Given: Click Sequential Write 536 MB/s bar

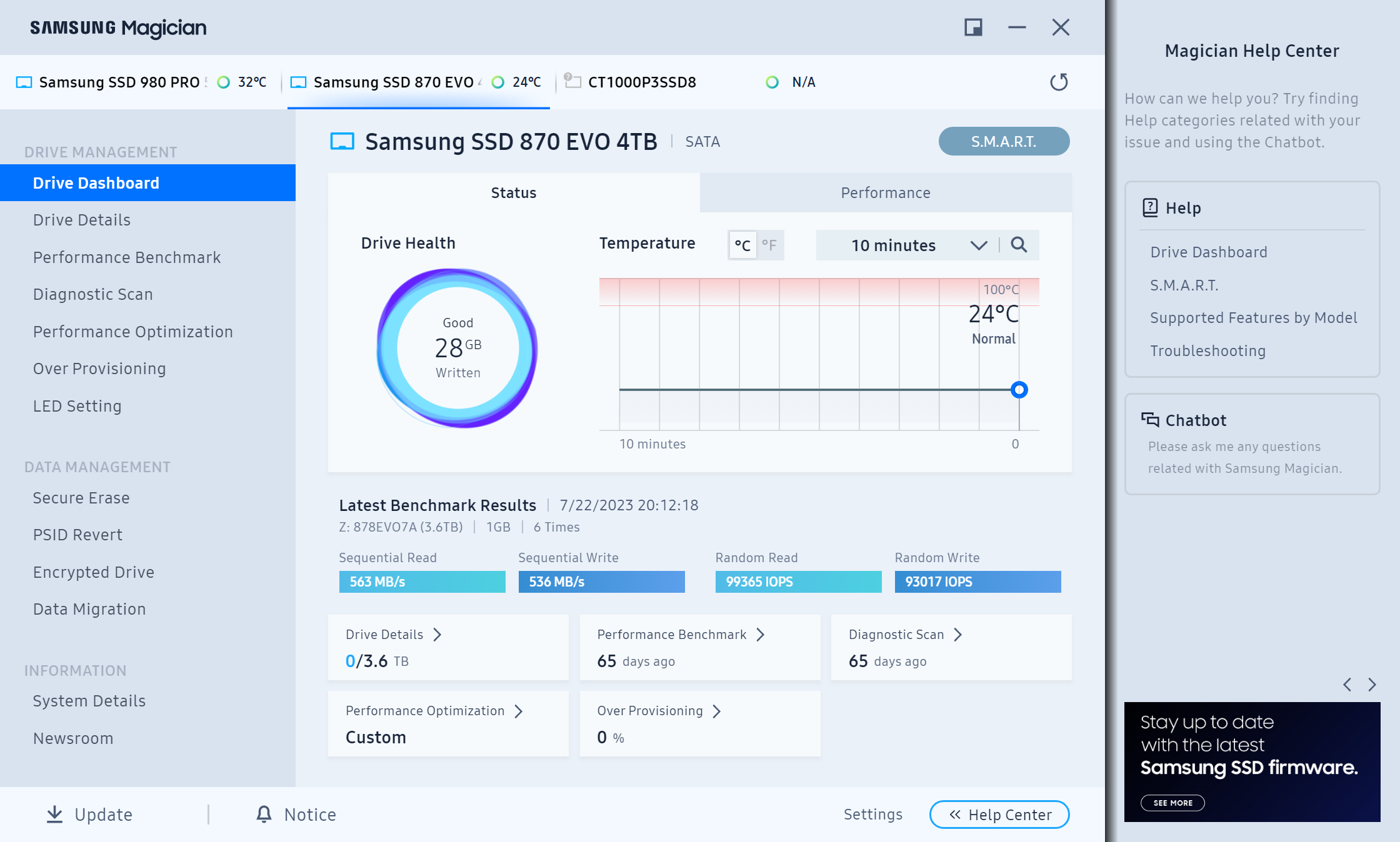Looking at the screenshot, I should pyautogui.click(x=601, y=582).
